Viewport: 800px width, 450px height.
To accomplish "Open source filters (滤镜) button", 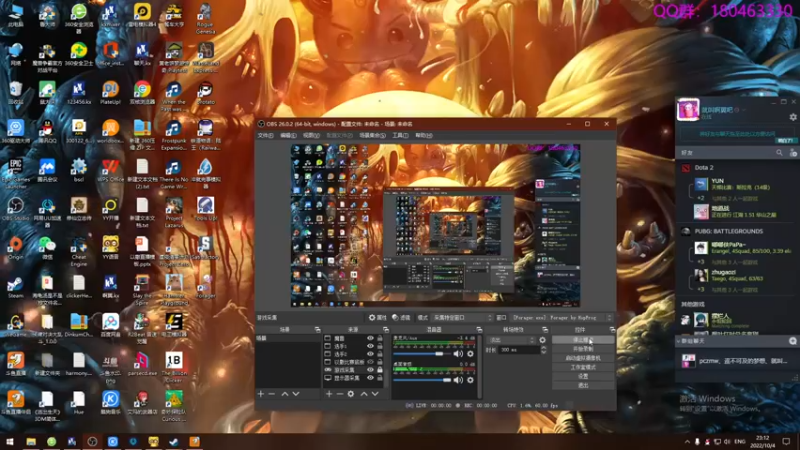I will click(401, 317).
